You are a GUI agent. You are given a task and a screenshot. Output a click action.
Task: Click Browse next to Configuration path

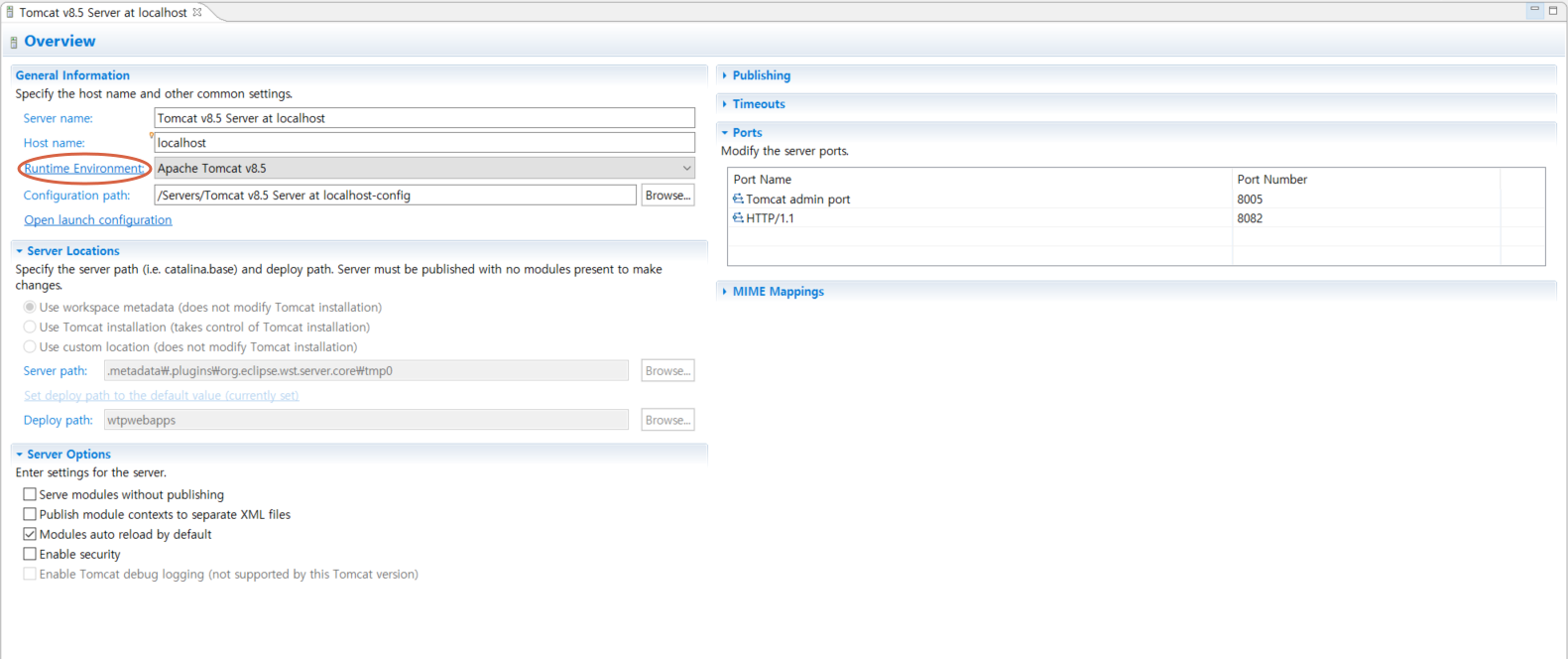click(667, 196)
